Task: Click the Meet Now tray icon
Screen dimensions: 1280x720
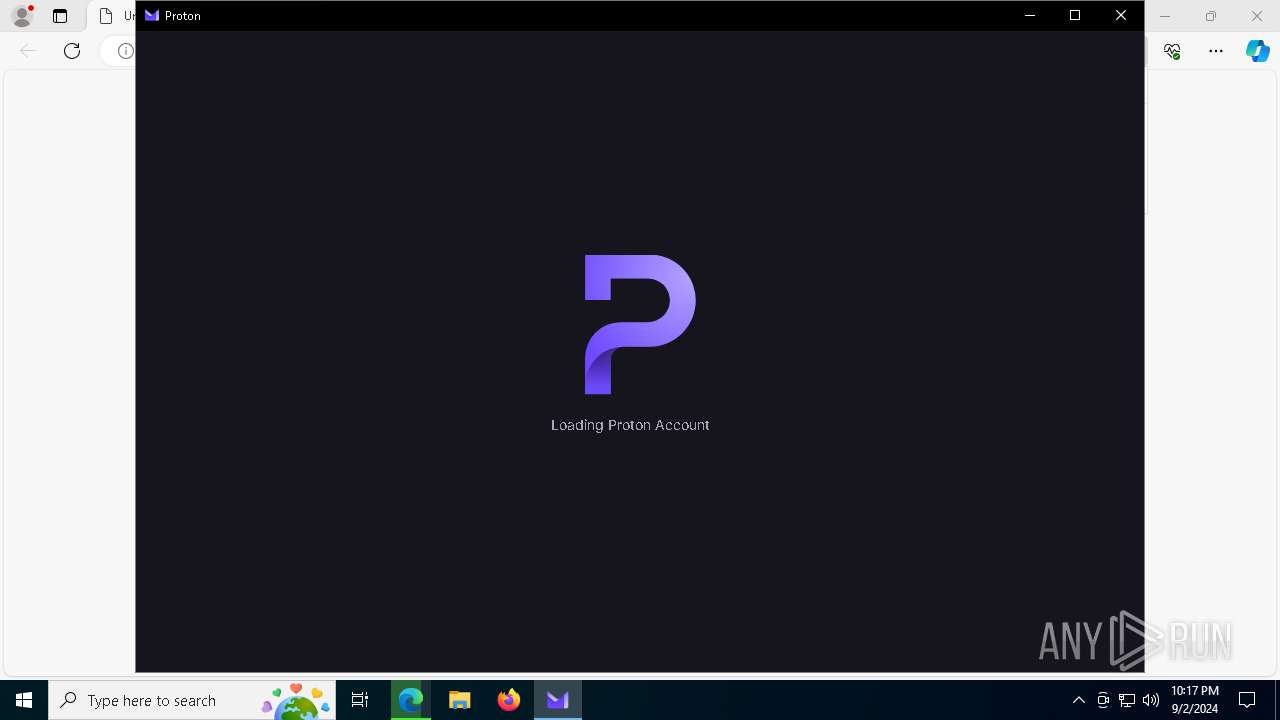Action: (x=1103, y=700)
